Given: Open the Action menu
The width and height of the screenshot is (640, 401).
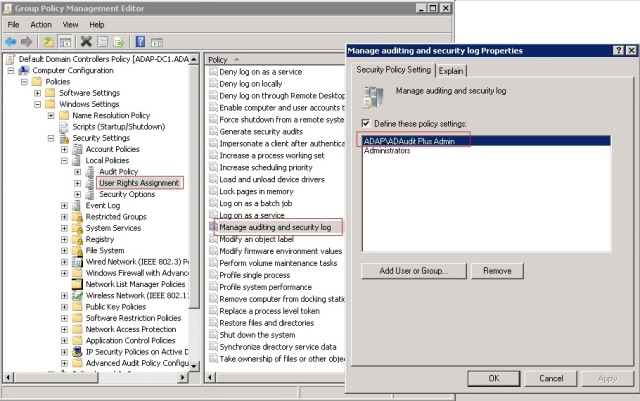Looking at the screenshot, I should coord(41,24).
